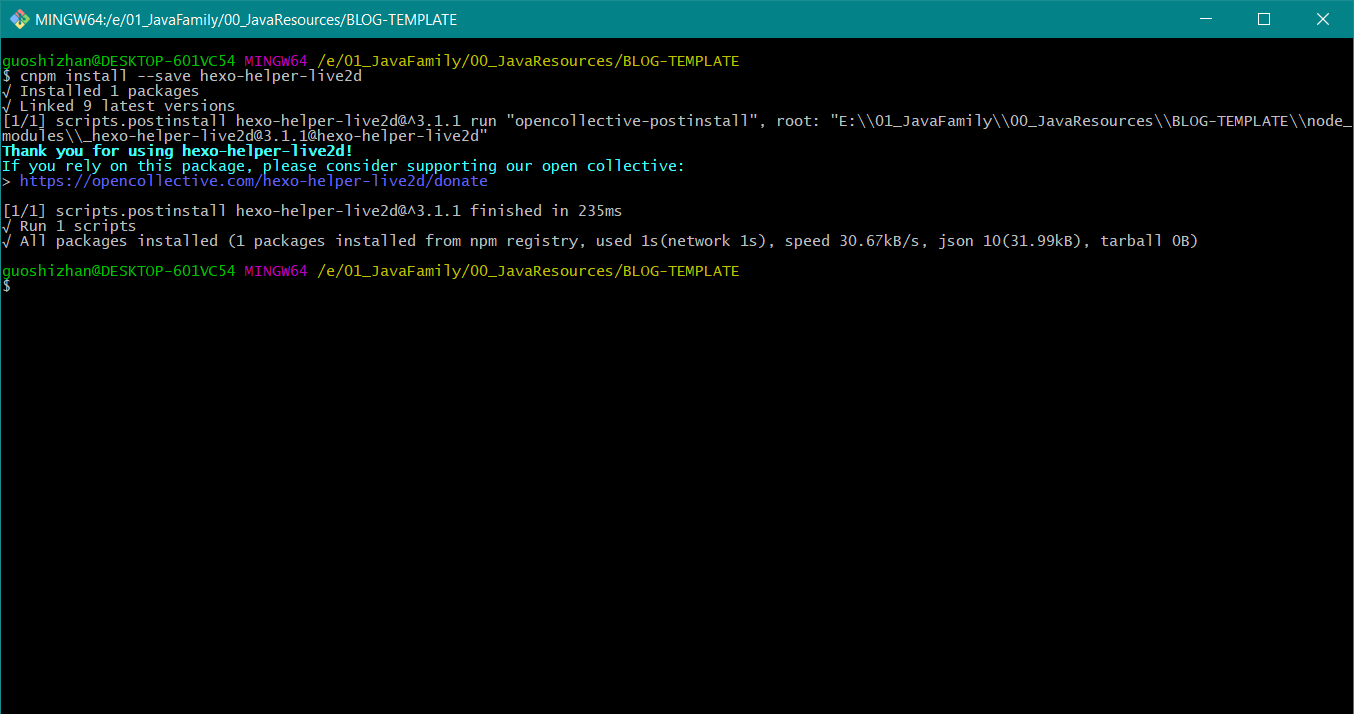Open the opencollective.com donate link
Image resolution: width=1354 pixels, height=714 pixels.
[x=253, y=181]
